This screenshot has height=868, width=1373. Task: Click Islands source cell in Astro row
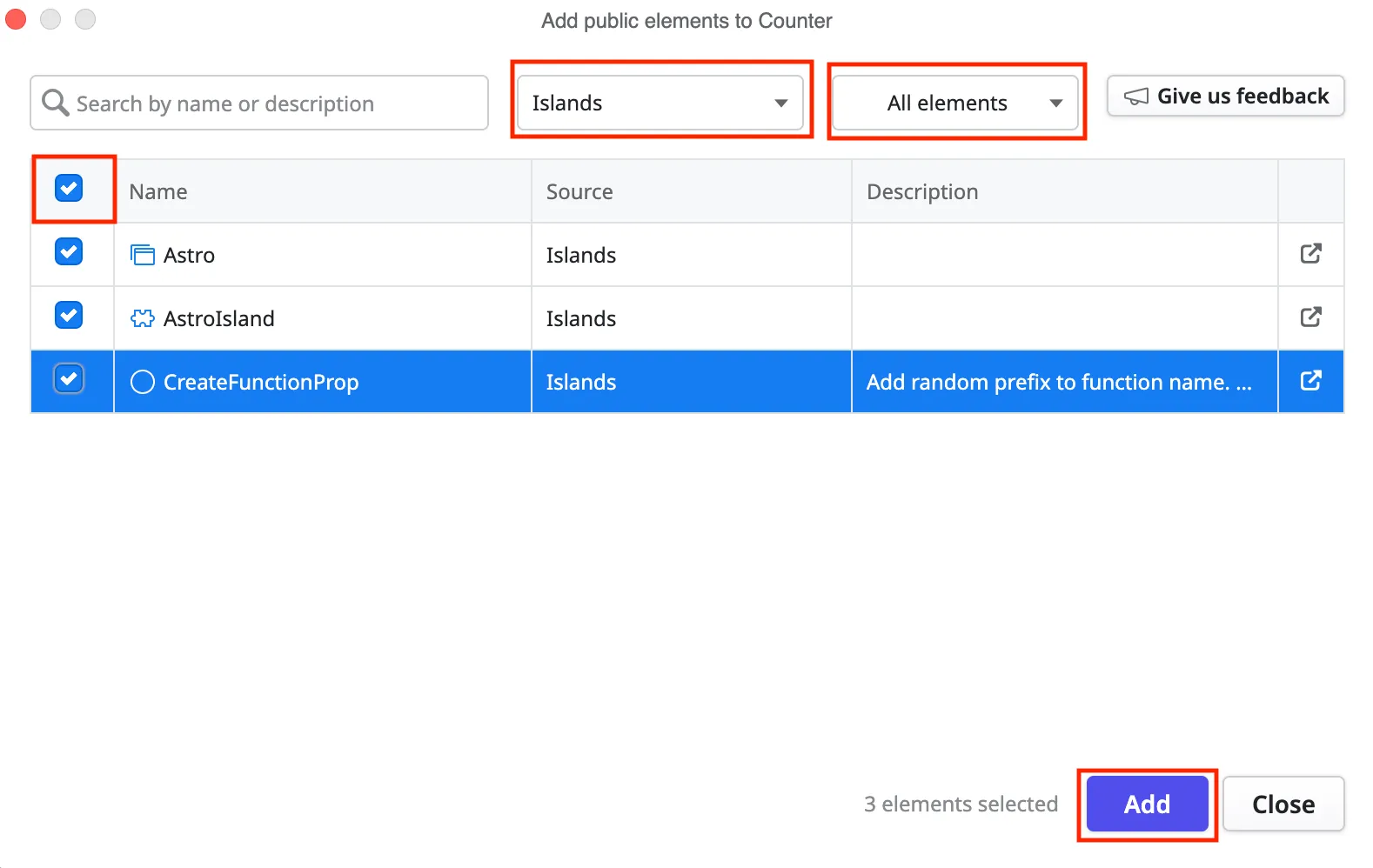(x=691, y=255)
